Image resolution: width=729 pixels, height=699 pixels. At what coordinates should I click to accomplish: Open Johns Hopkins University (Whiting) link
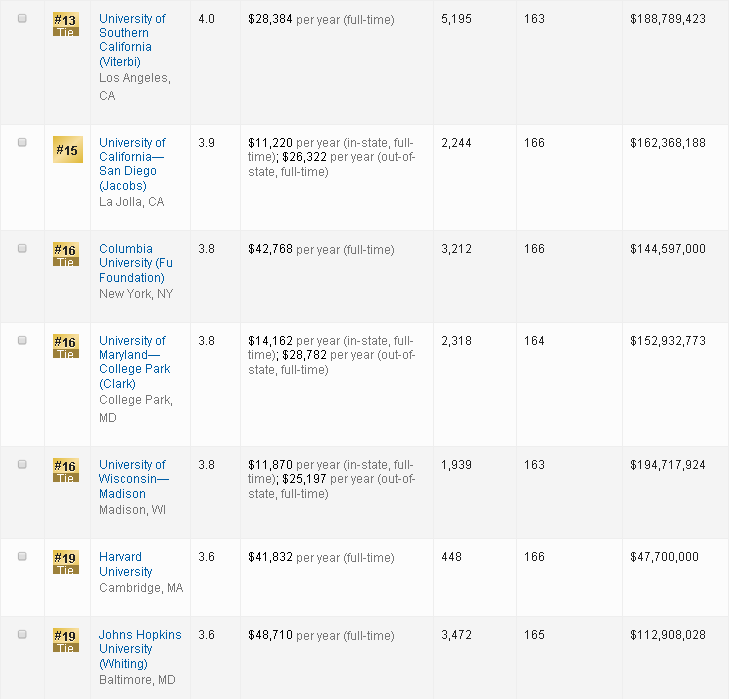tap(139, 649)
